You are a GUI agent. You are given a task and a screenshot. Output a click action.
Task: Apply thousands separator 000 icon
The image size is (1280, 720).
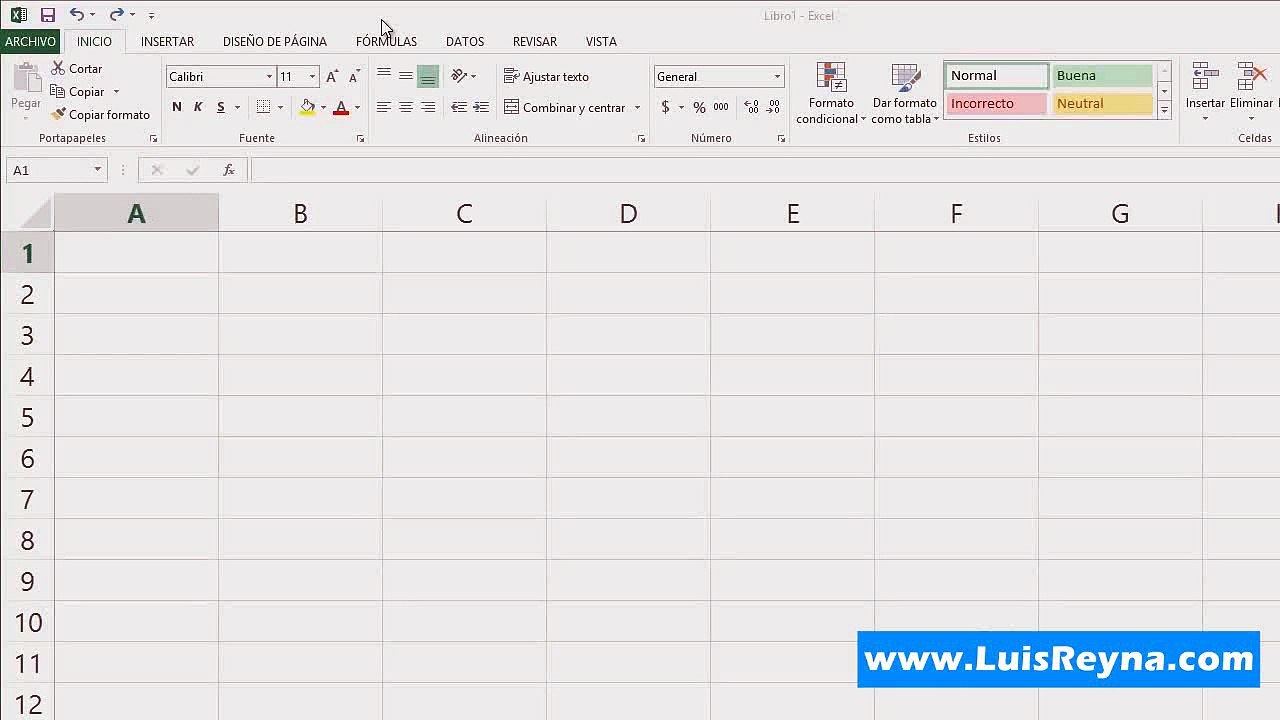721,107
